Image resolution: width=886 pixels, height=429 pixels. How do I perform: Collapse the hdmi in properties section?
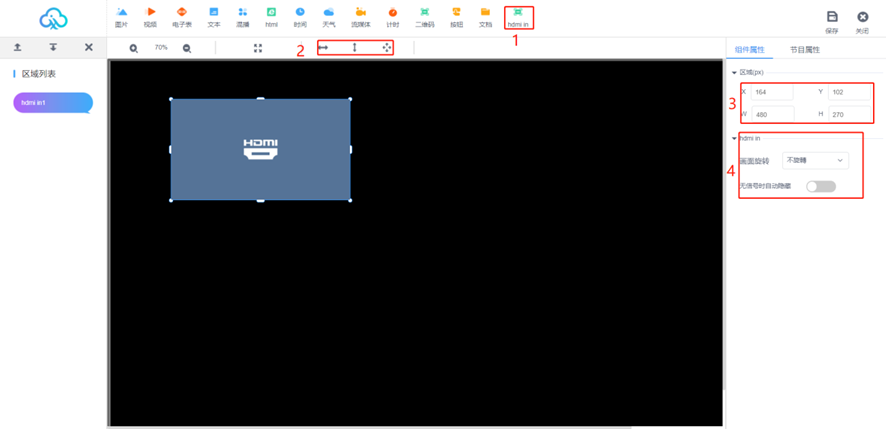point(735,138)
